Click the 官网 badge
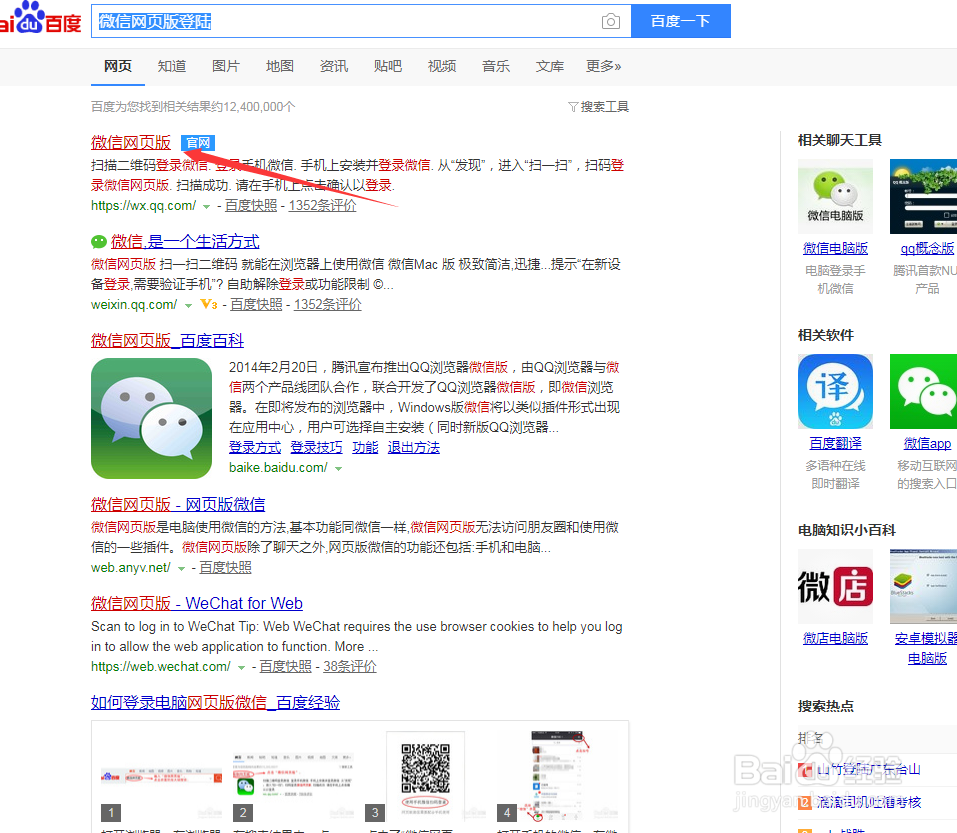The height and width of the screenshot is (833, 957). coord(198,143)
